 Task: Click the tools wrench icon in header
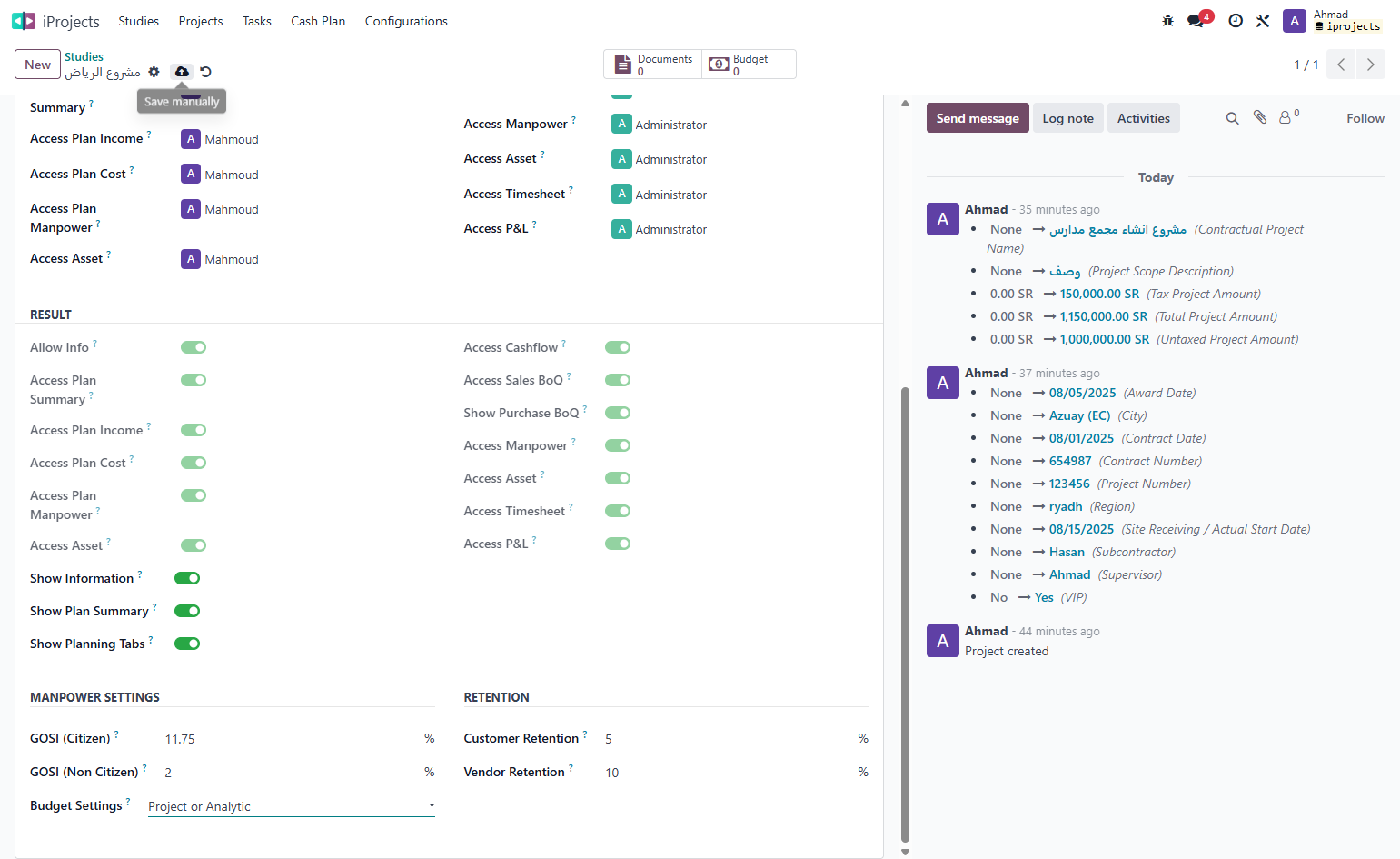(x=1263, y=21)
